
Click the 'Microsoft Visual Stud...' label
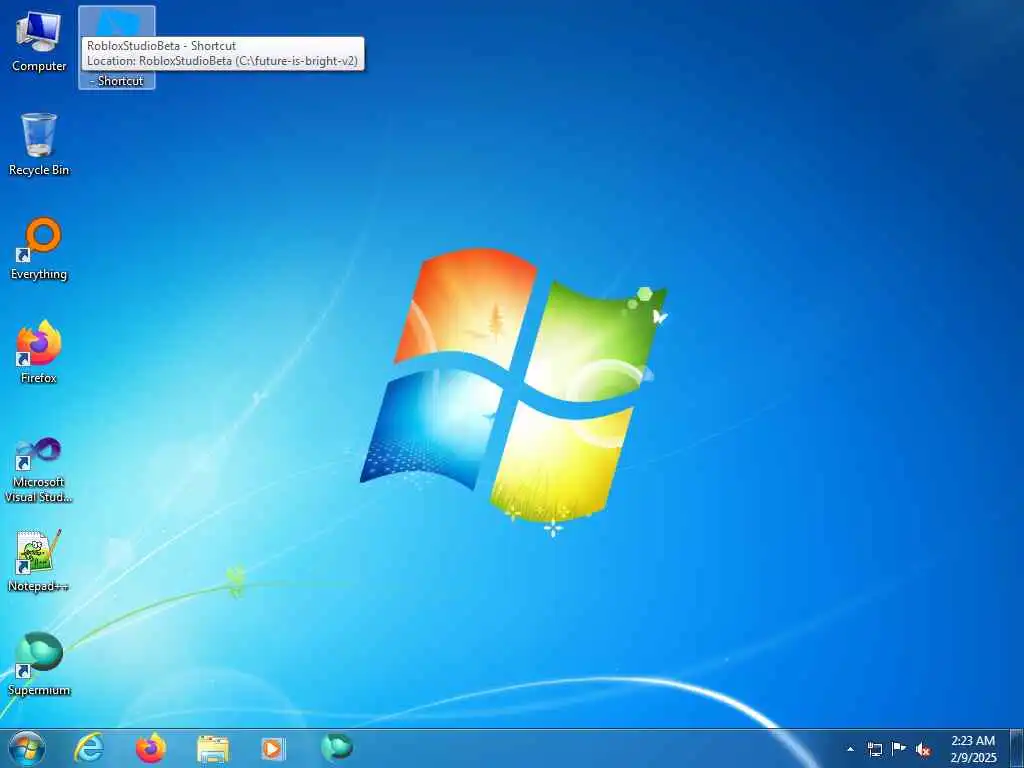[x=39, y=490]
